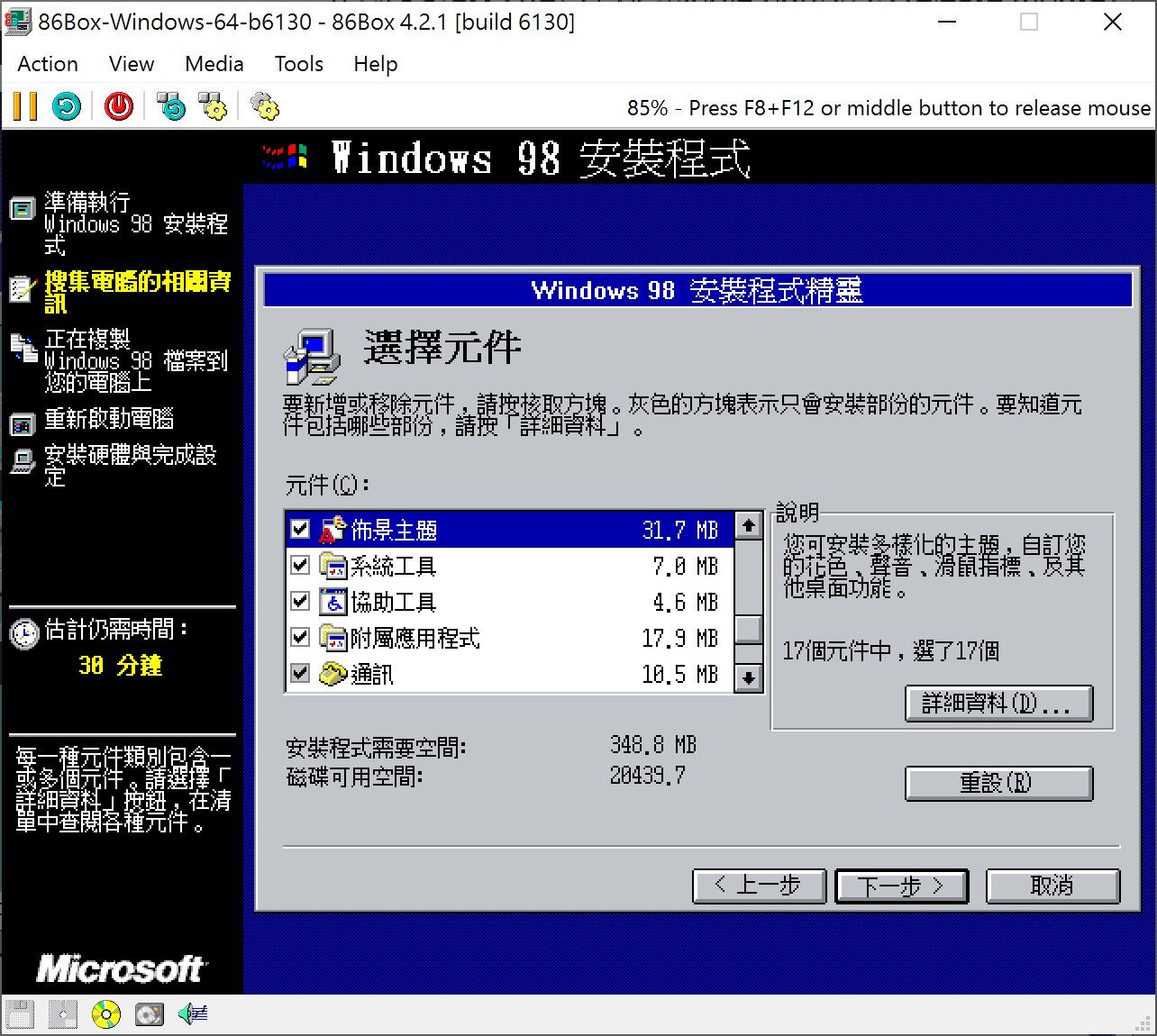Click the 17.9 MB size value
Image resolution: width=1157 pixels, height=1036 pixels.
[x=680, y=638]
